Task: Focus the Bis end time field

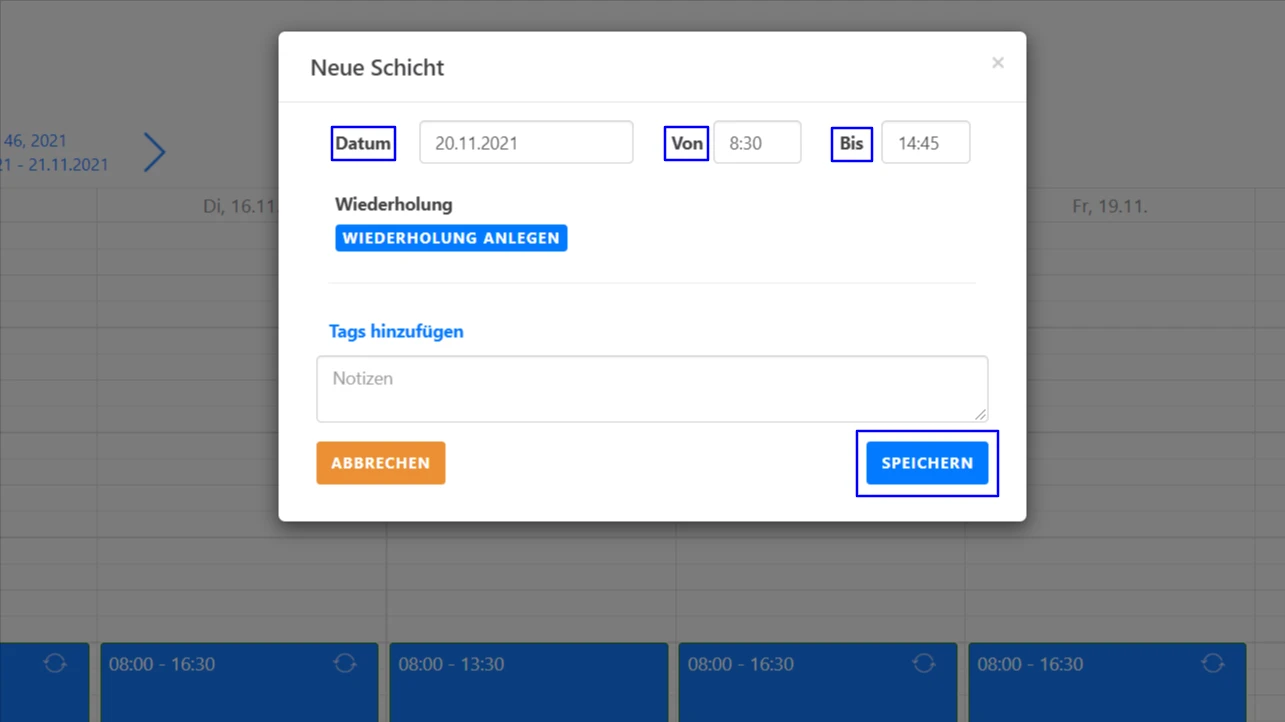Action: tap(925, 143)
